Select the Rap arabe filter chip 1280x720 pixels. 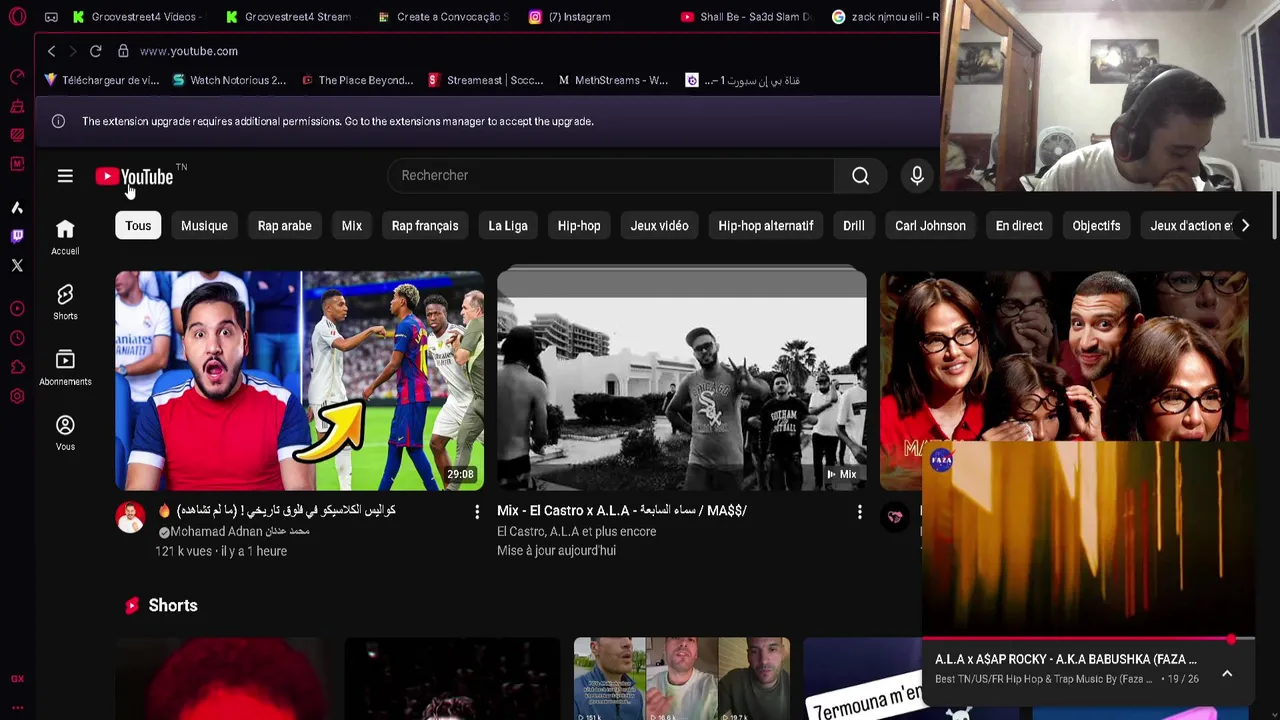285,226
